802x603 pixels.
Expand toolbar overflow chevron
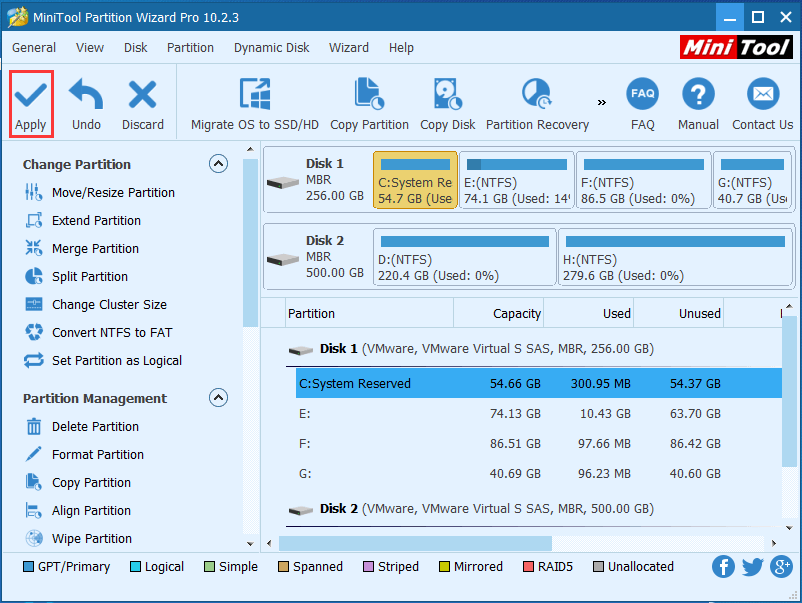click(602, 102)
